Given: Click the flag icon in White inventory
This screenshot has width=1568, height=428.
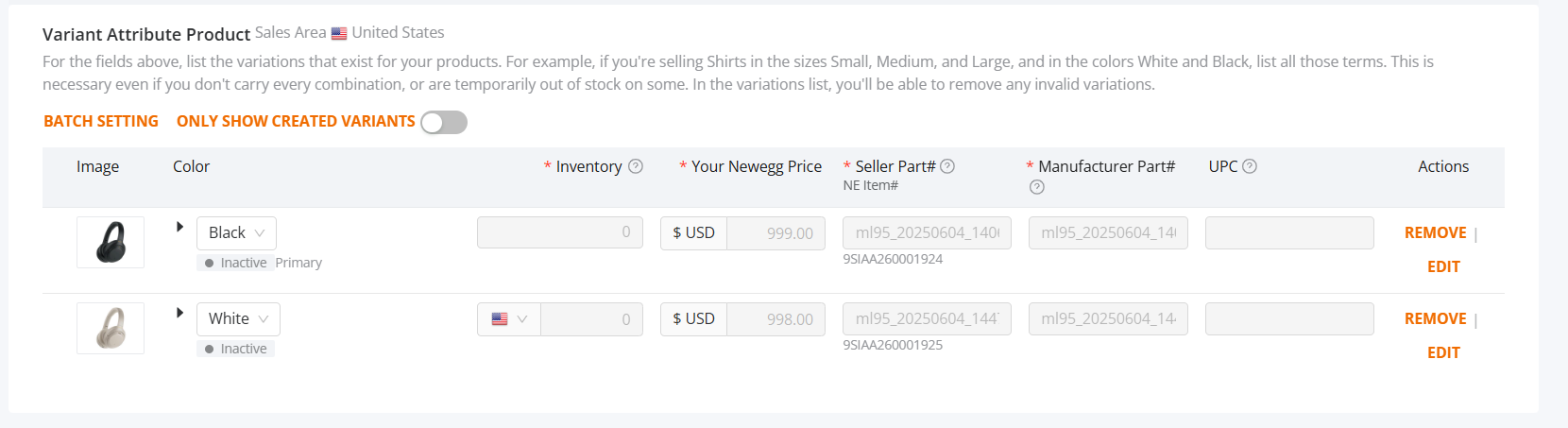Looking at the screenshot, I should click(500, 319).
